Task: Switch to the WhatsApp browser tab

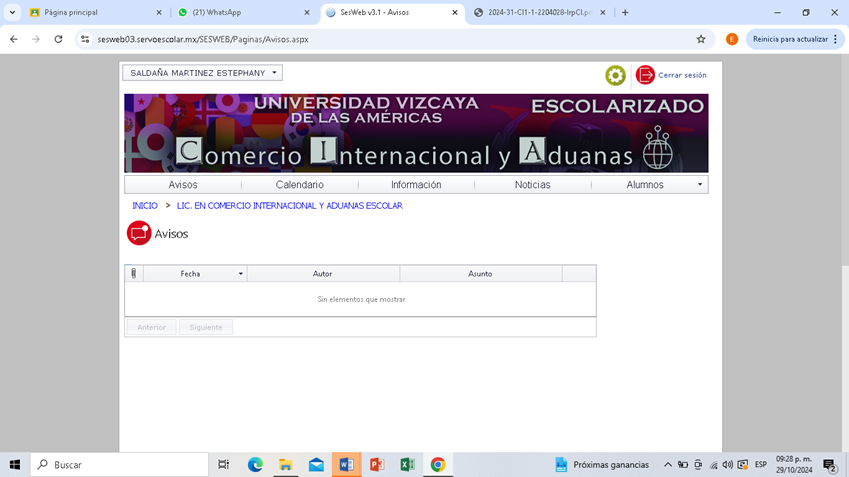Action: [x=243, y=12]
